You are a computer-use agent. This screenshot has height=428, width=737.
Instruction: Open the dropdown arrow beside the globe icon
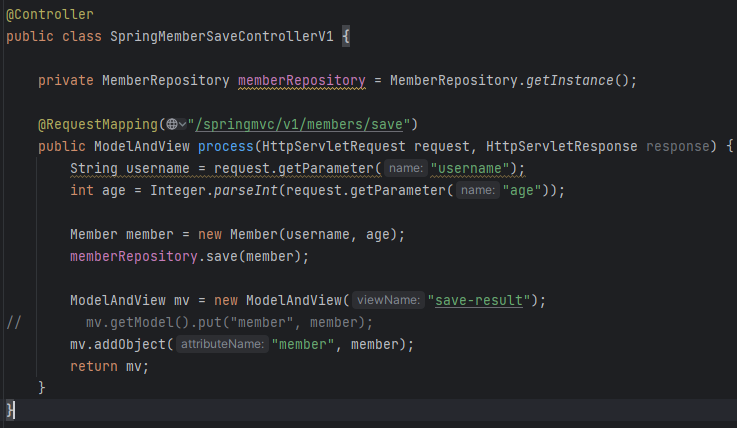[x=182, y=125]
